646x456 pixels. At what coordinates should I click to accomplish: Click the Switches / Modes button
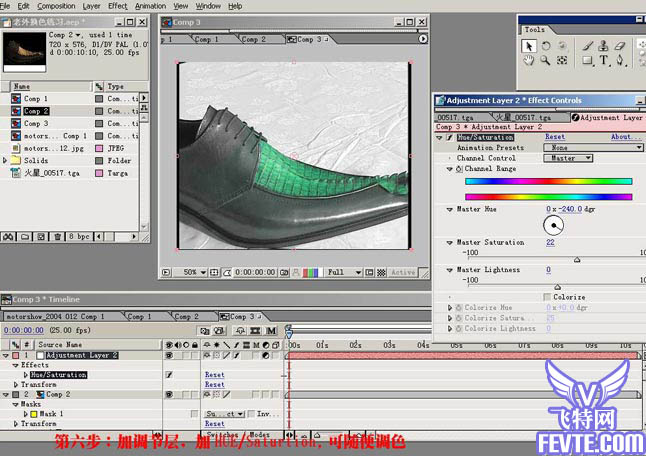pos(242,434)
